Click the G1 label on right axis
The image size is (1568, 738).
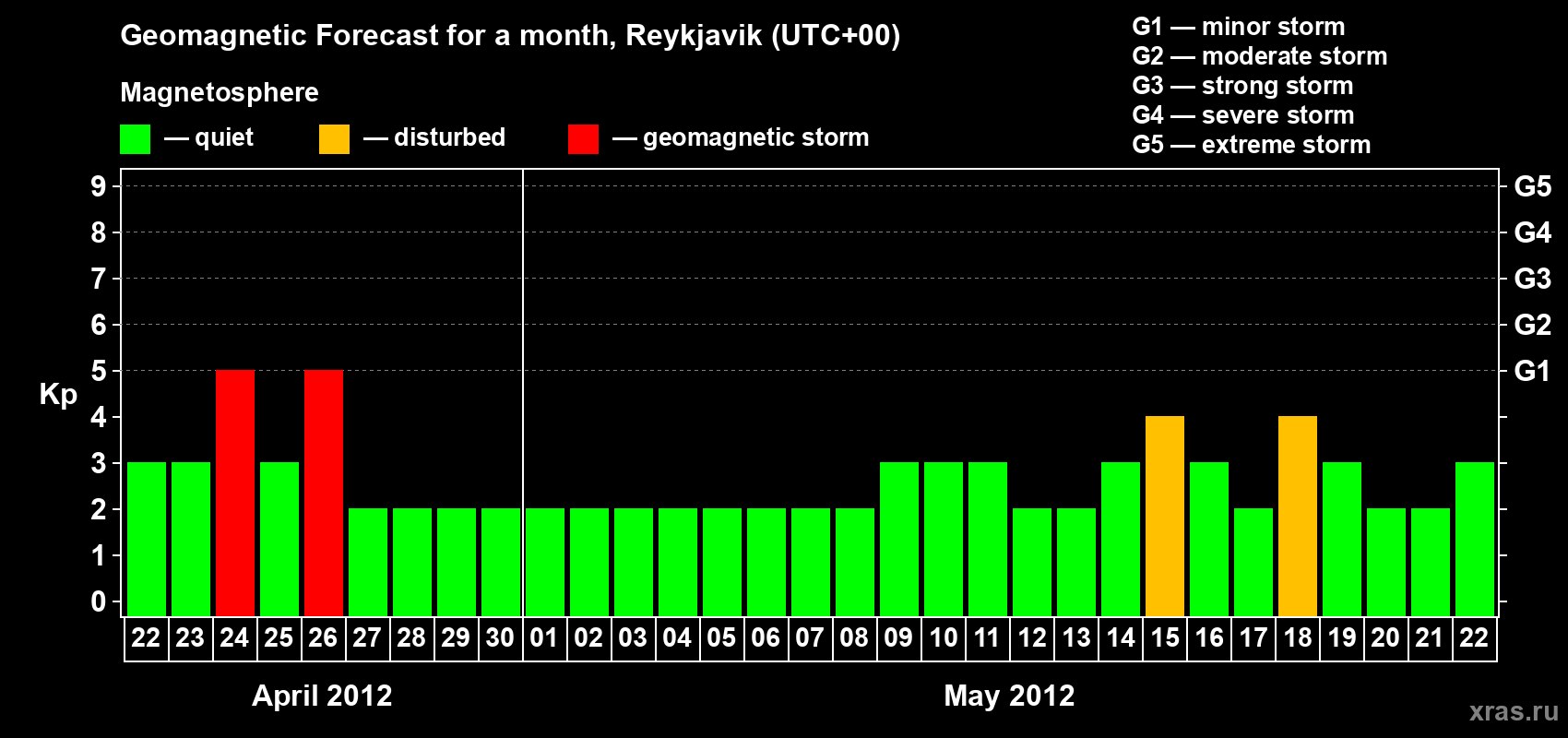click(x=1532, y=371)
